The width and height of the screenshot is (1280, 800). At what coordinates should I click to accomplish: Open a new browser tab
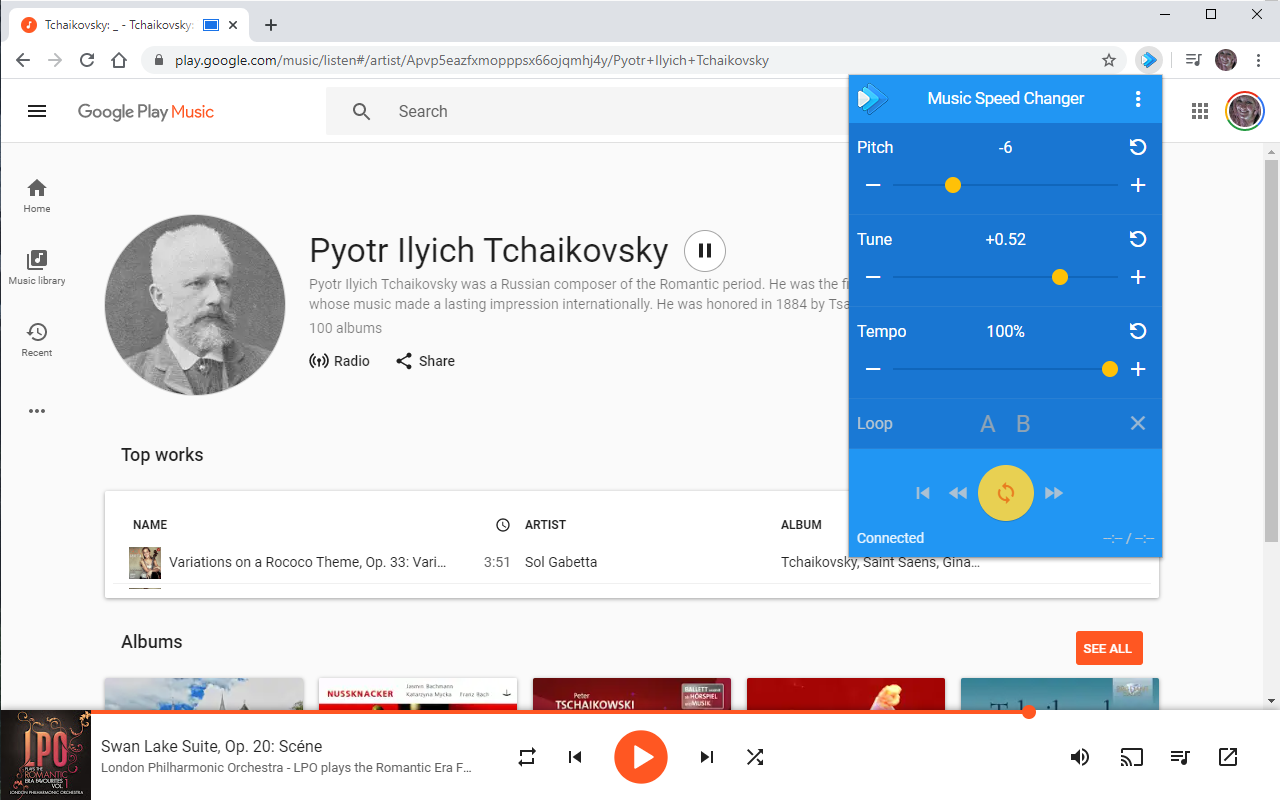(x=271, y=25)
